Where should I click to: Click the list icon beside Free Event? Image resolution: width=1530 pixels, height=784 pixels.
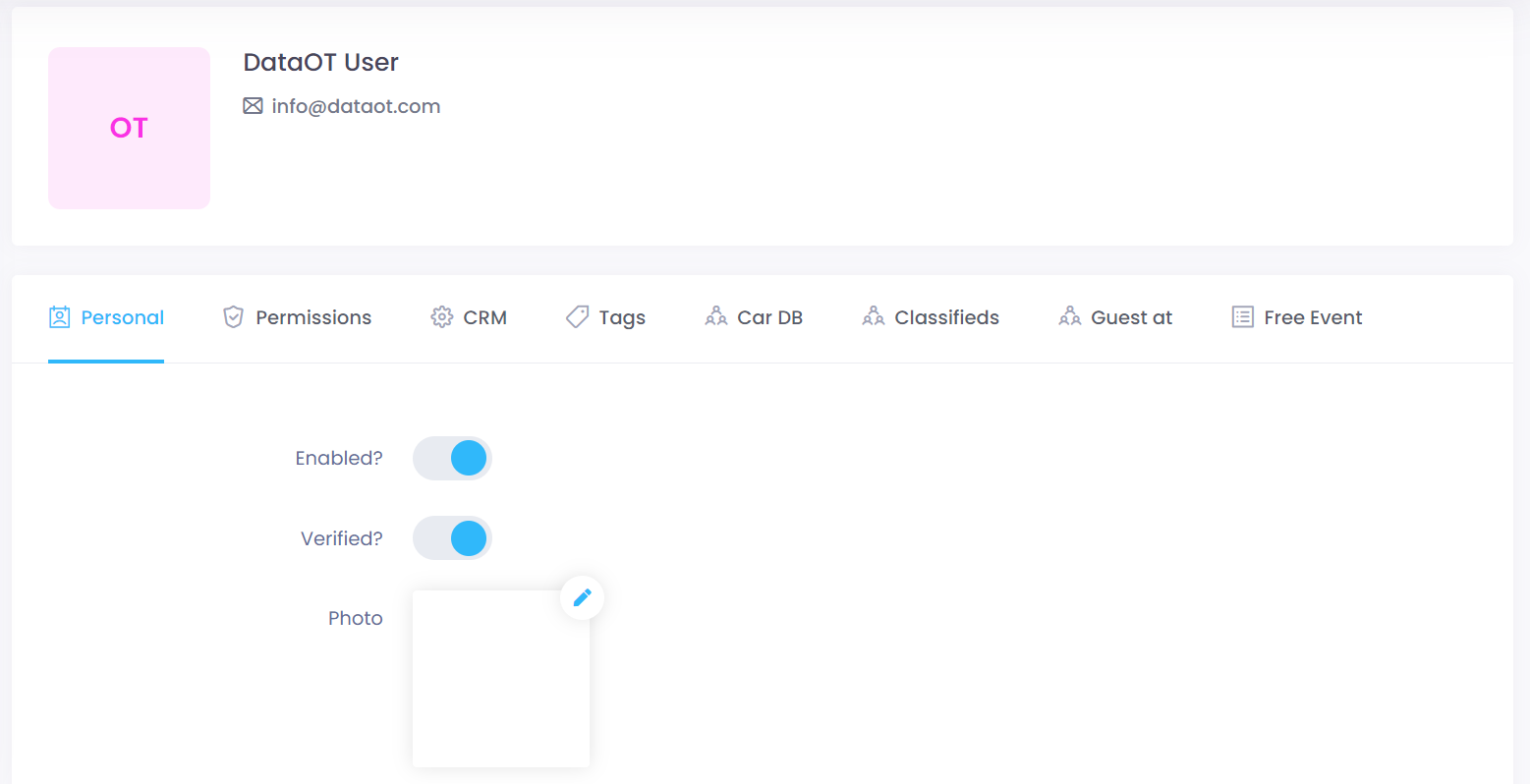(x=1242, y=316)
